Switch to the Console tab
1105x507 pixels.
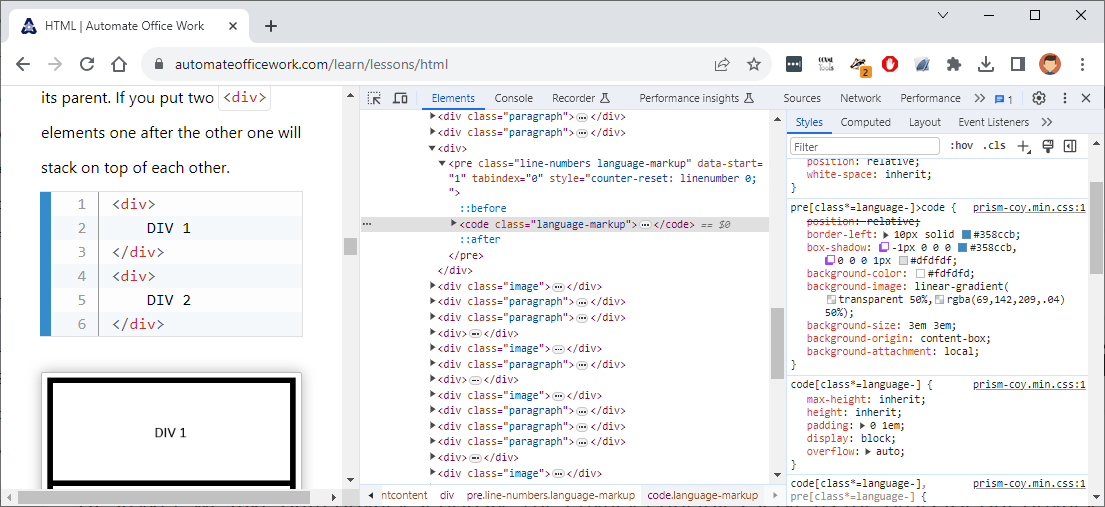(x=513, y=98)
